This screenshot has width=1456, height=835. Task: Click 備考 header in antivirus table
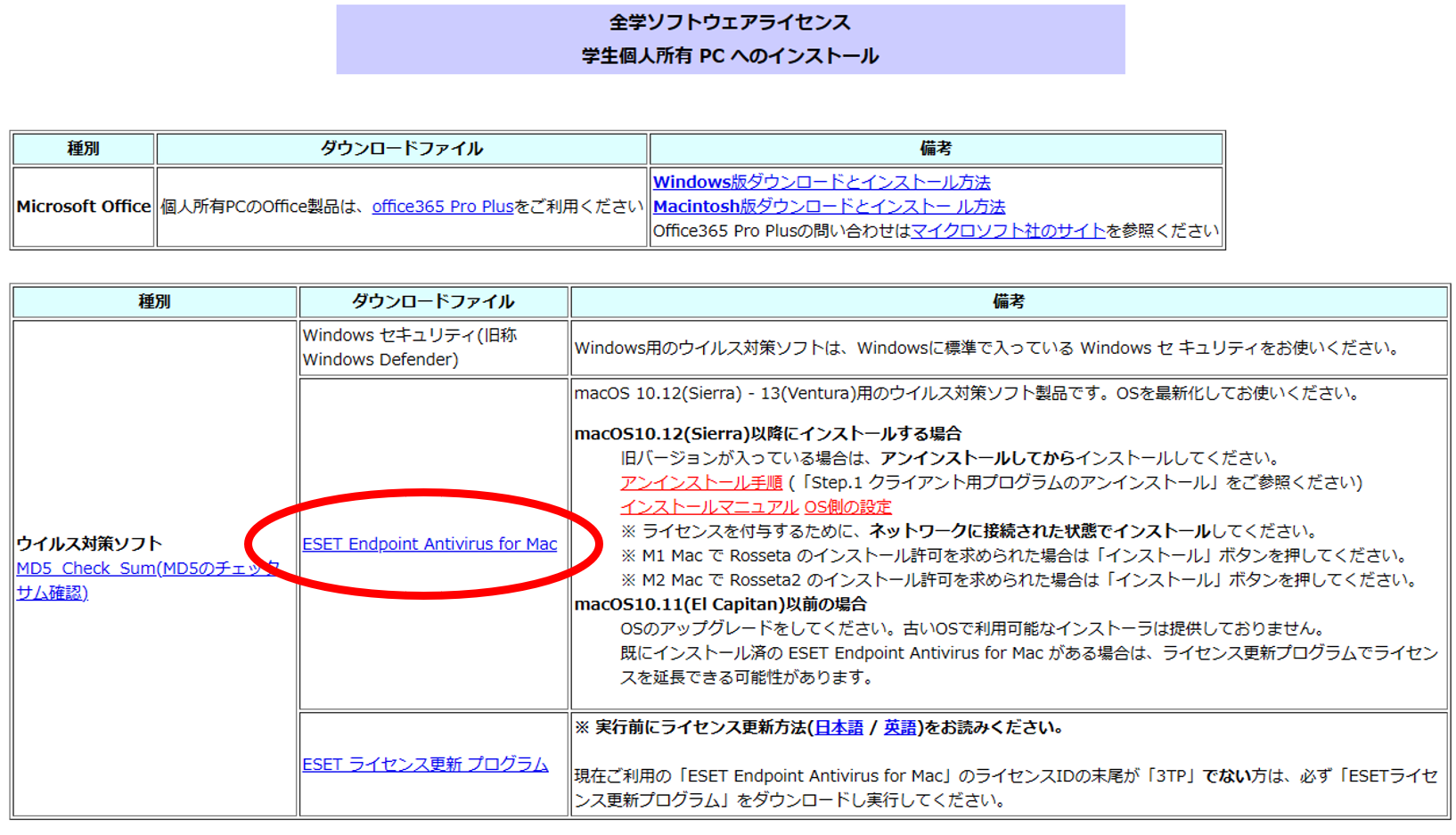point(1009,302)
